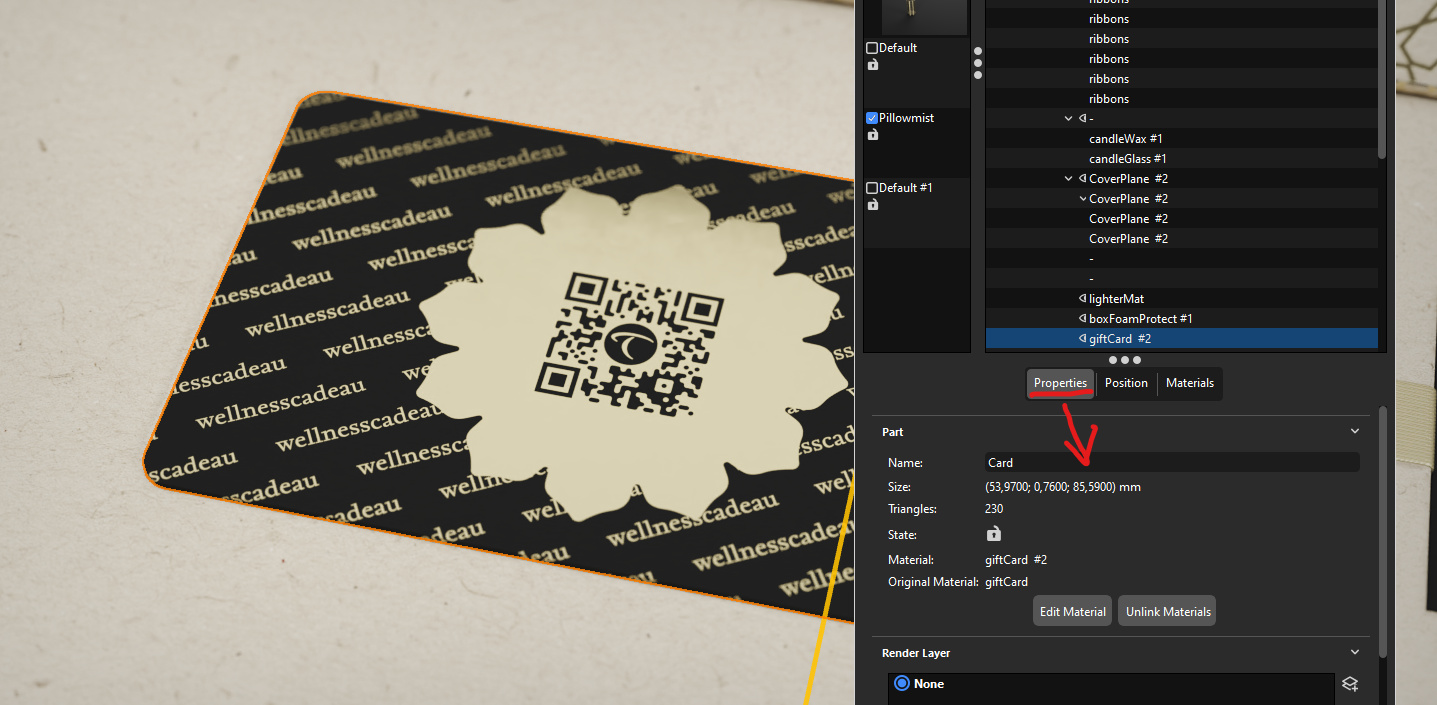The height and width of the screenshot is (705, 1437).
Task: Toggle the State lock icon in Part properties
Action: coord(993,534)
